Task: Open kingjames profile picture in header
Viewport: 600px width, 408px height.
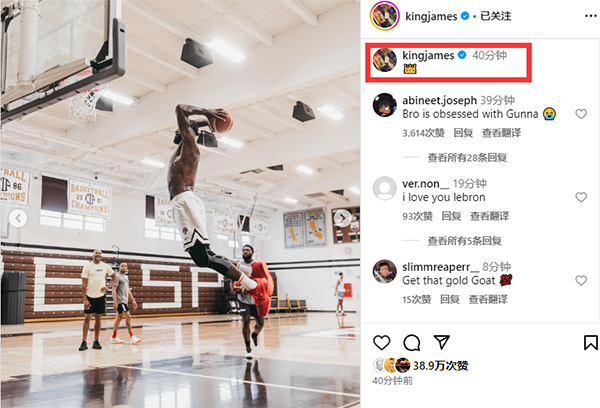Action: coord(385,16)
